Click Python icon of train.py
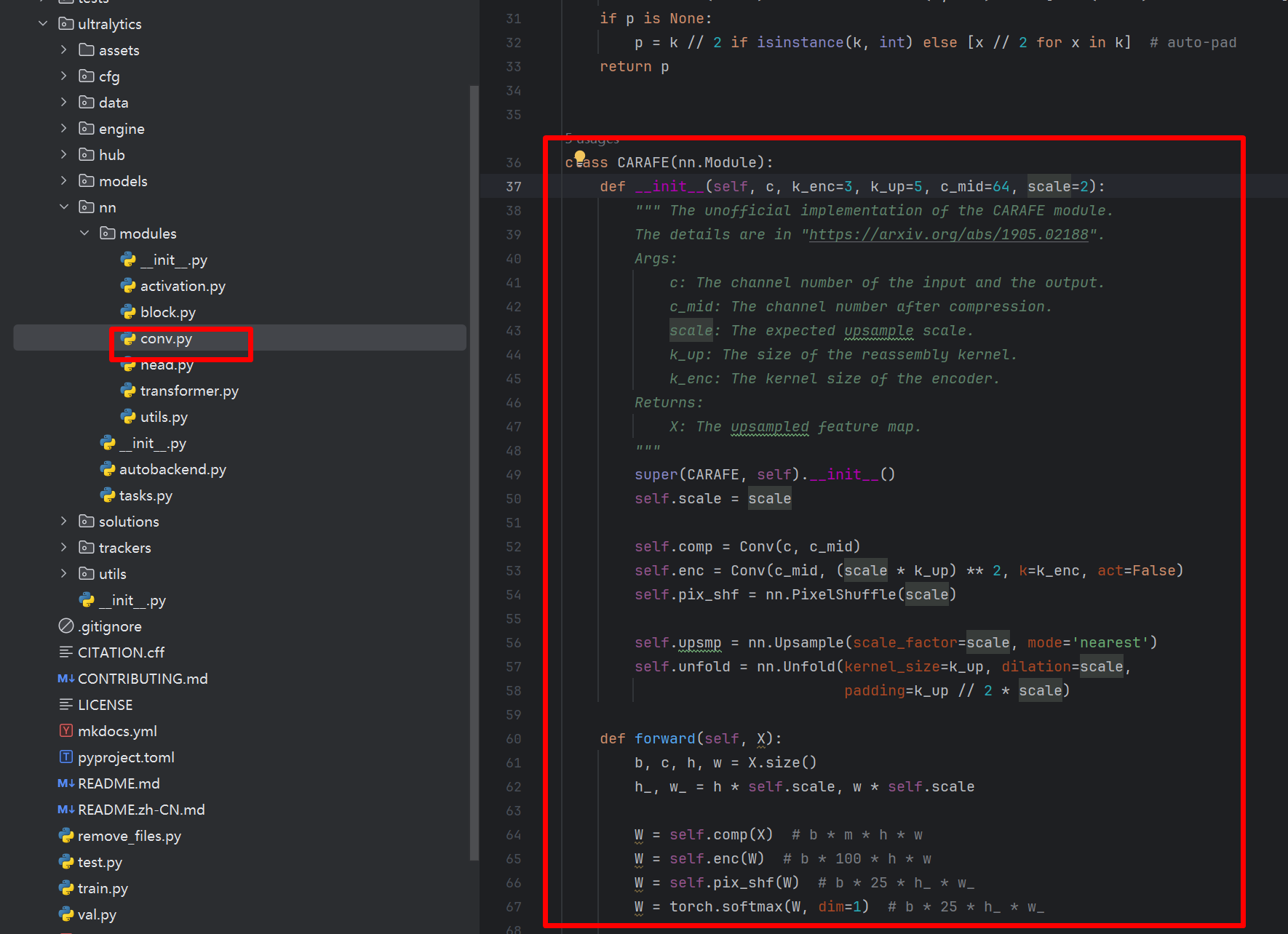Image resolution: width=1288 pixels, height=934 pixels. (x=66, y=888)
